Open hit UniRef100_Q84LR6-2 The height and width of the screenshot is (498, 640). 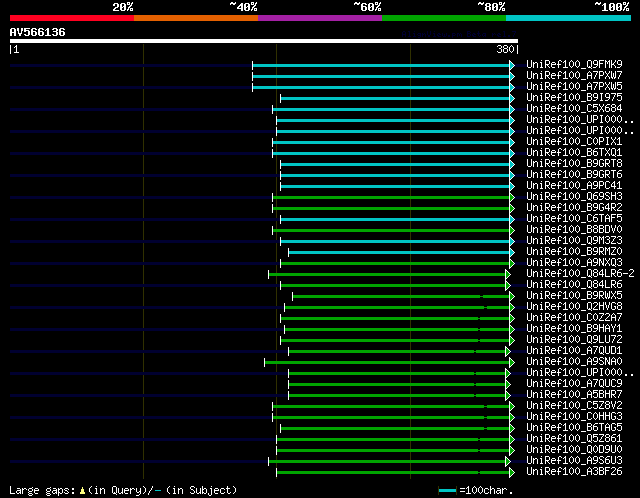(x=580, y=274)
